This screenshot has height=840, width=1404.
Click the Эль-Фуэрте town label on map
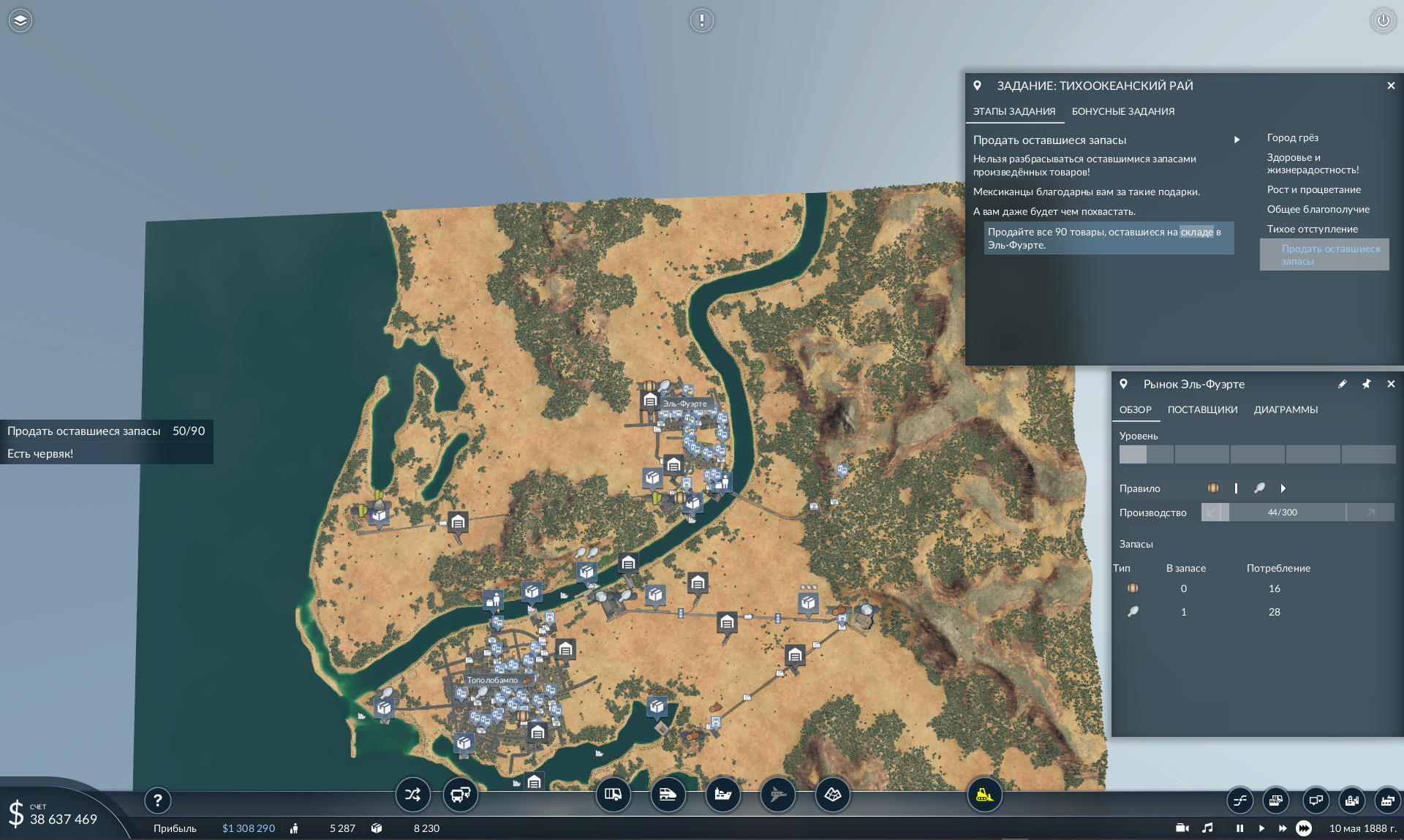(684, 404)
